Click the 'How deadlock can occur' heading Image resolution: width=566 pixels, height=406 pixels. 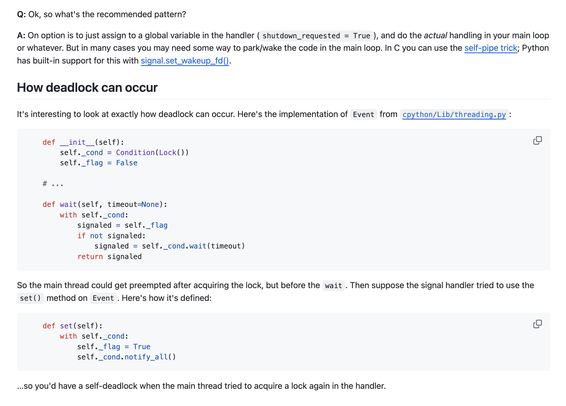[x=87, y=87]
